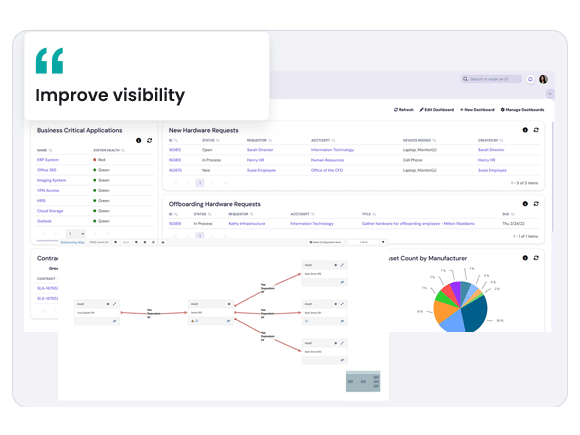The image size is (580, 435).
Task: Refresh the Asset Count by Manufacturer chart
Action: coord(536,258)
